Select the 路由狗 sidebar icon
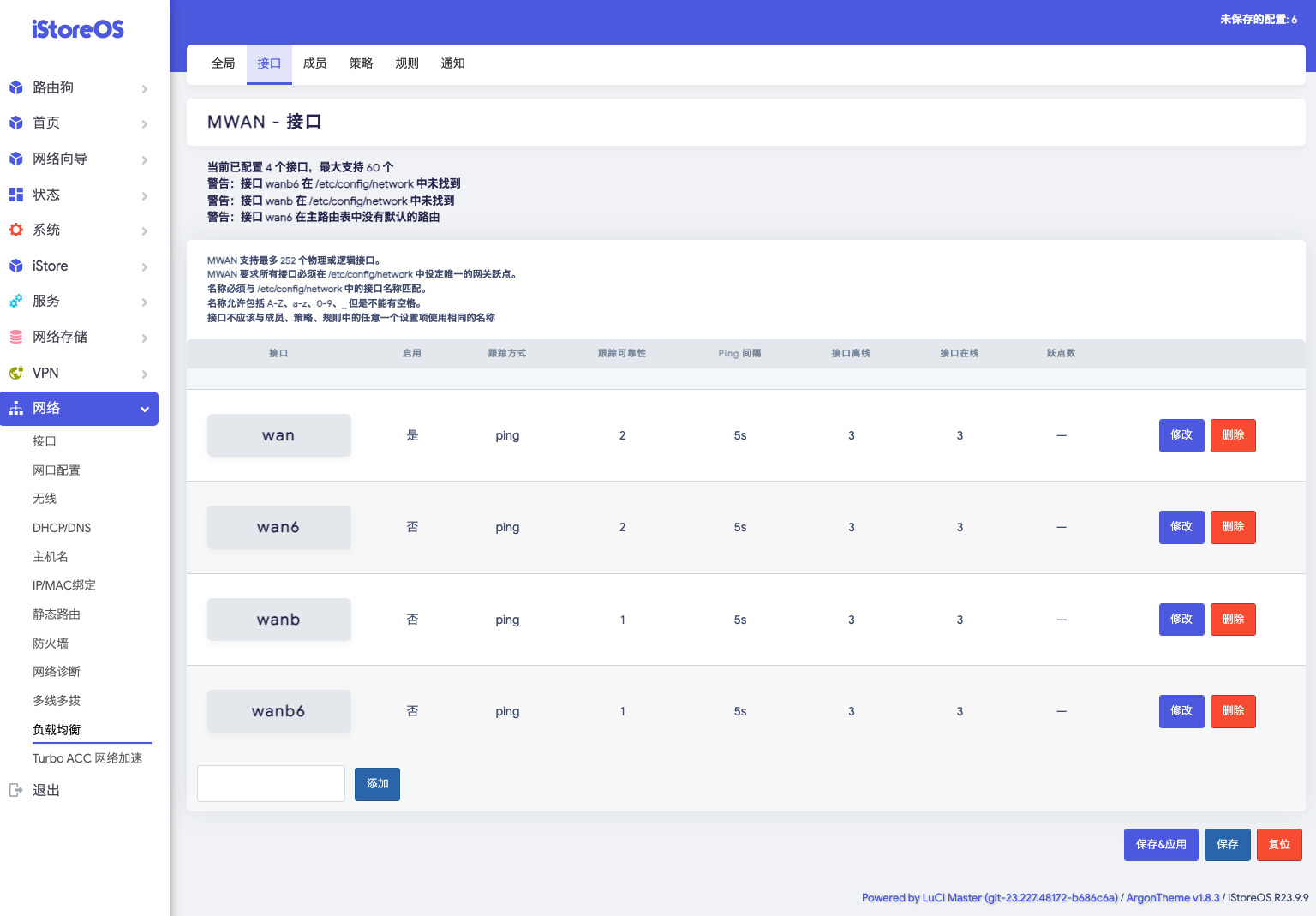This screenshot has width=1316, height=916. [15, 87]
